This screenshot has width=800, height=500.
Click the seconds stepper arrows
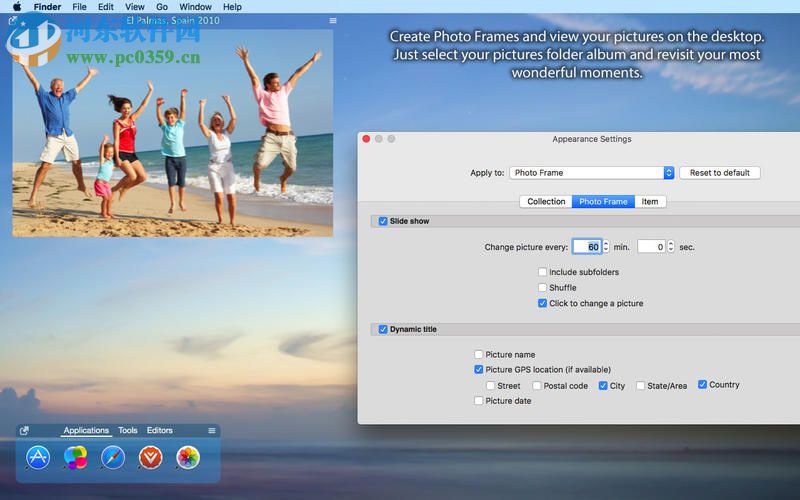(x=670, y=246)
